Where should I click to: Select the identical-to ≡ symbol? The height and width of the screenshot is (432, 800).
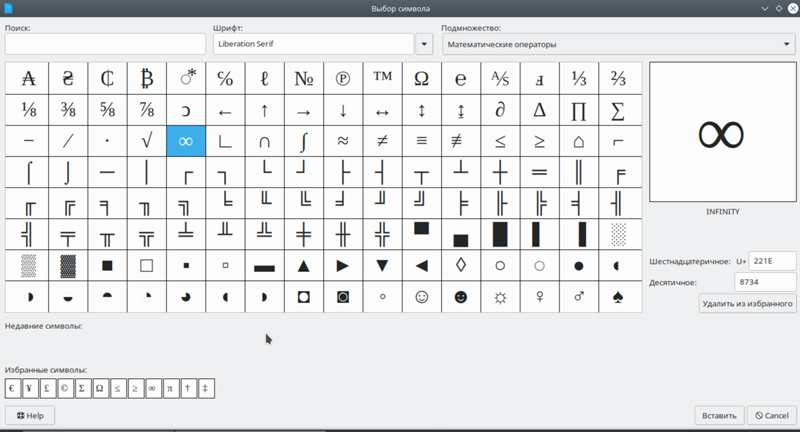[x=421, y=141]
